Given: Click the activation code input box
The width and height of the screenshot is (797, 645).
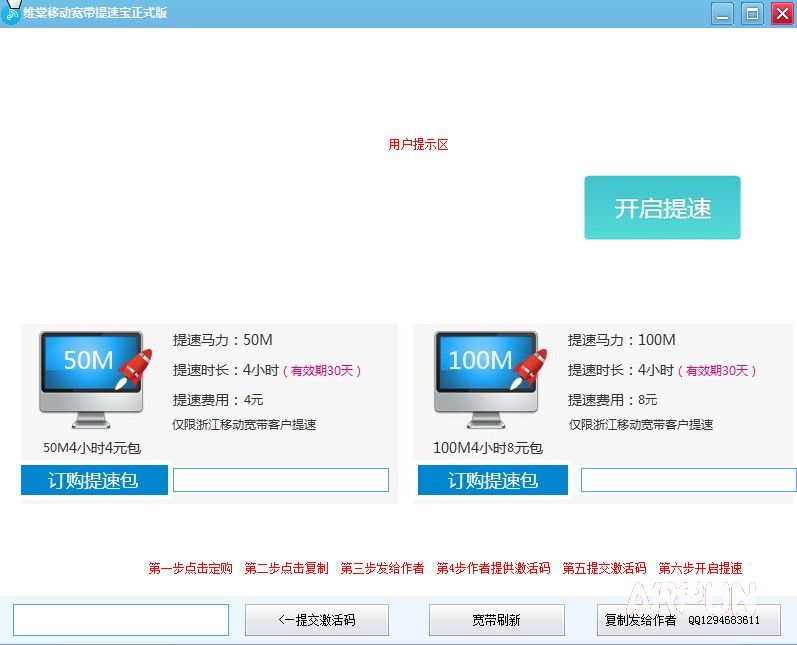Looking at the screenshot, I should coord(121,620).
